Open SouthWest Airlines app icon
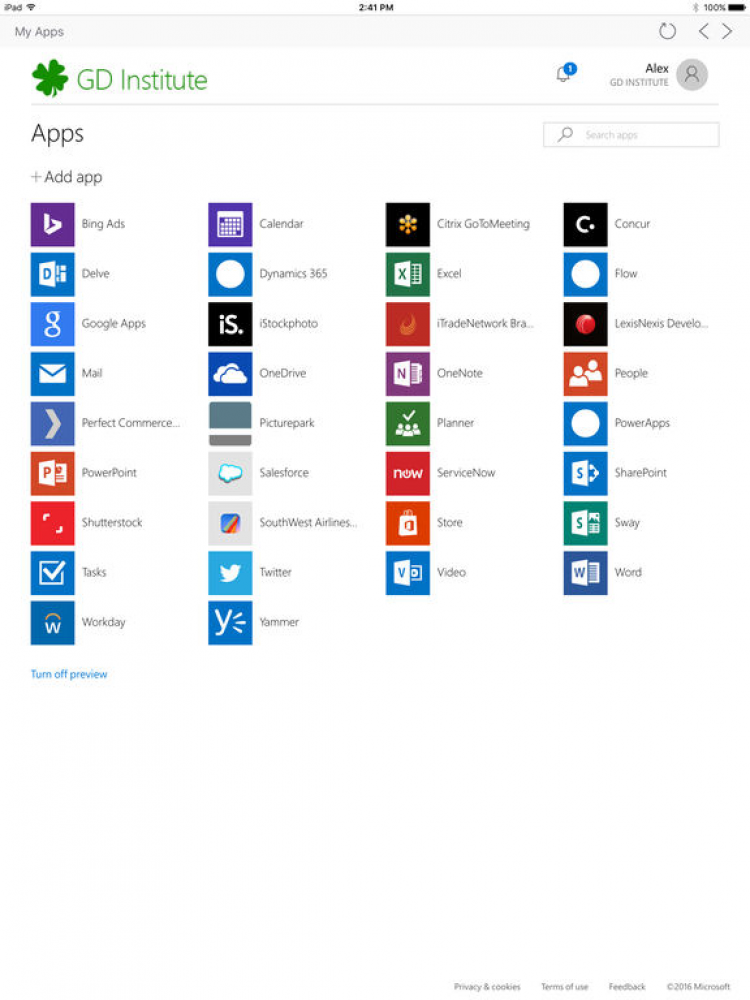The height and width of the screenshot is (1000, 750). [x=230, y=522]
